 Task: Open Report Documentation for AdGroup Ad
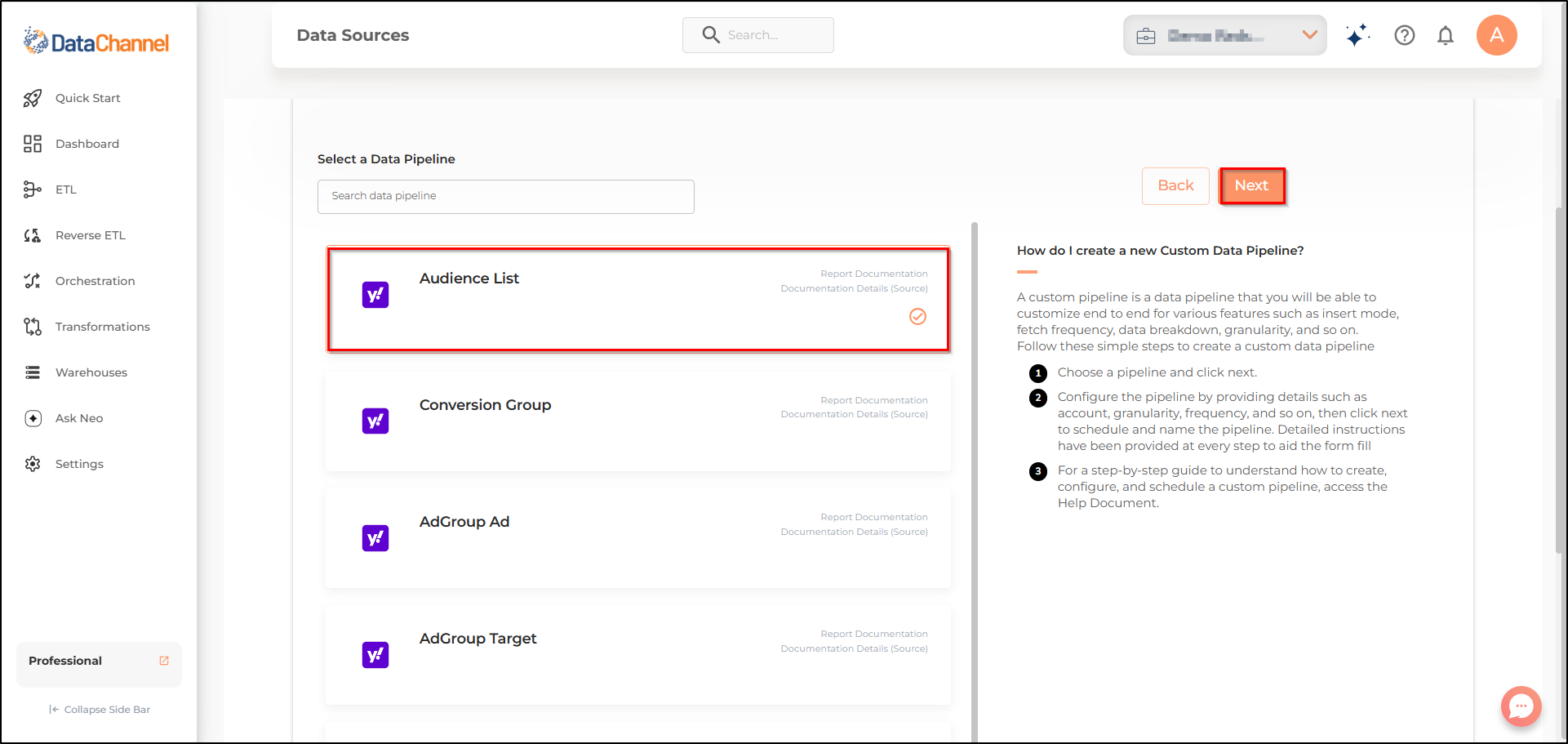pos(874,517)
